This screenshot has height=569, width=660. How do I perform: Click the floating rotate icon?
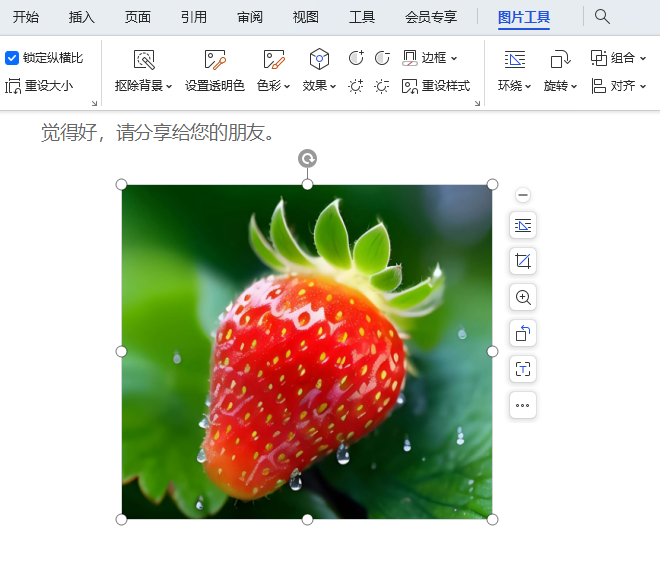(x=523, y=333)
